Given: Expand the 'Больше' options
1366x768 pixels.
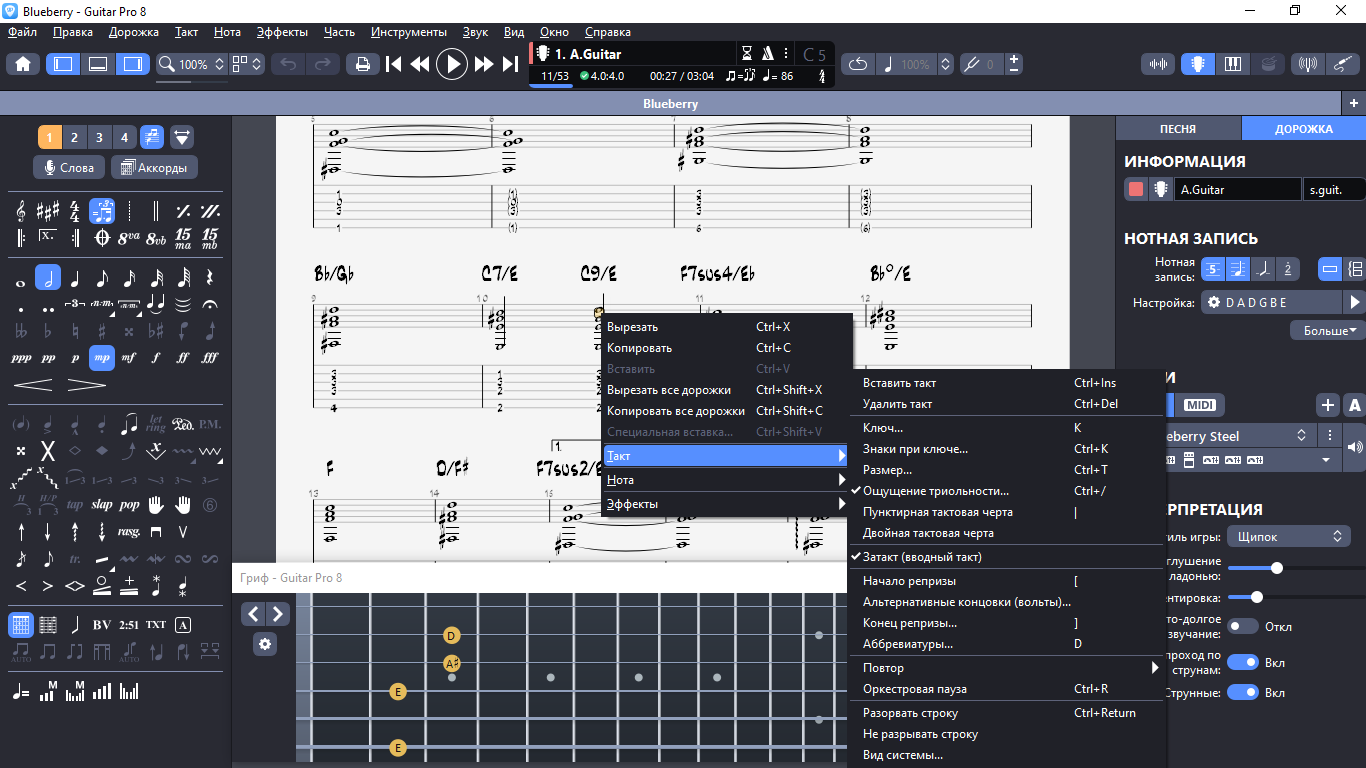Looking at the screenshot, I should [1328, 330].
